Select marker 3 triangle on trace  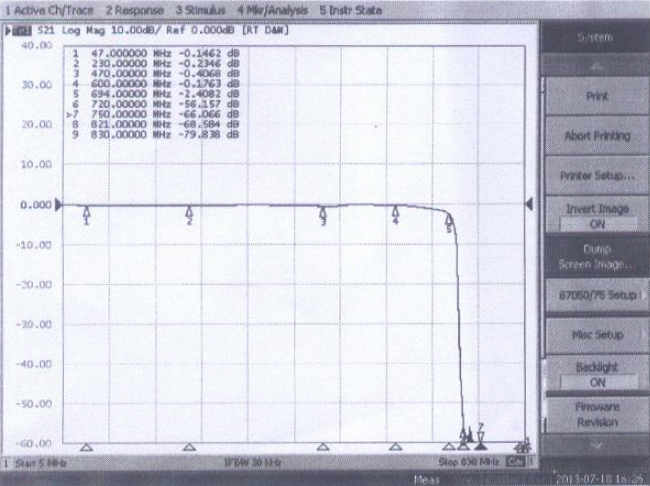pyautogui.click(x=323, y=212)
